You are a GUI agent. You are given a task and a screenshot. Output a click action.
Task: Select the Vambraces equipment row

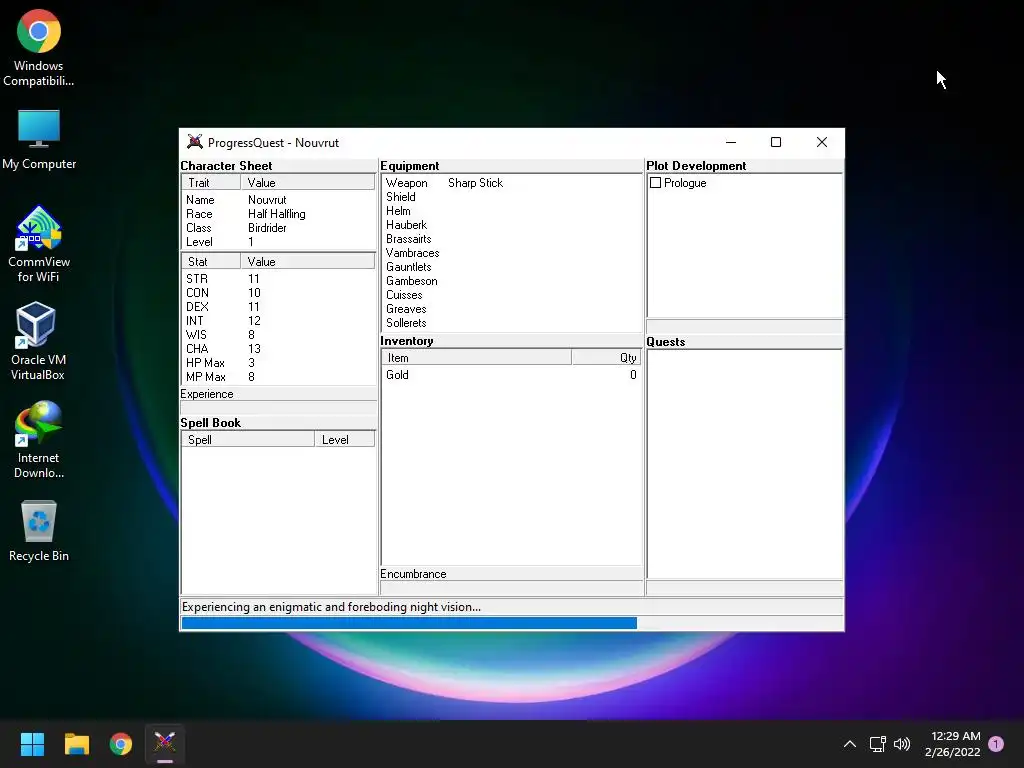tap(511, 253)
